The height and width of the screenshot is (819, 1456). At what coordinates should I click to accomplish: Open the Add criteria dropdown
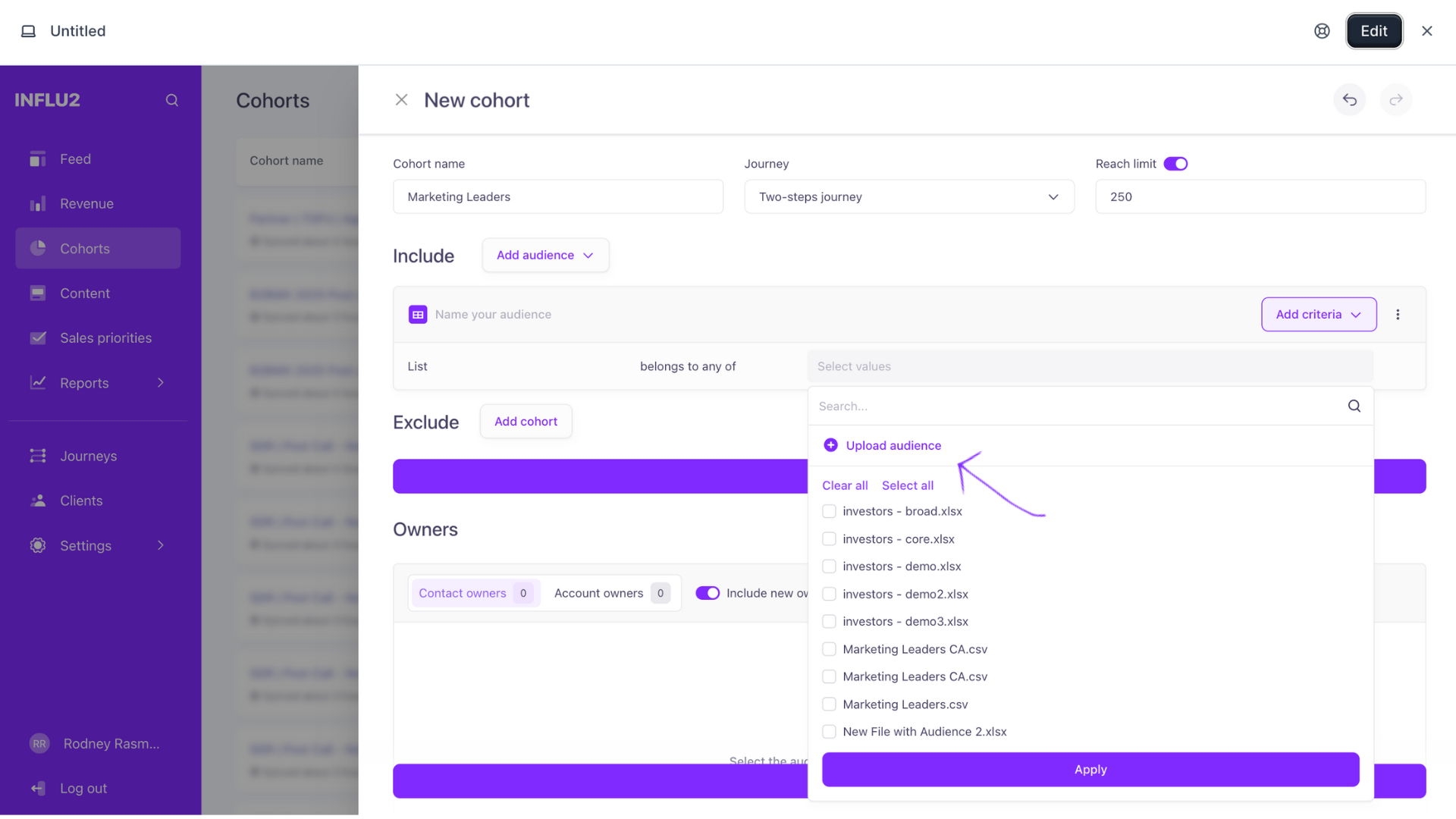click(1319, 314)
